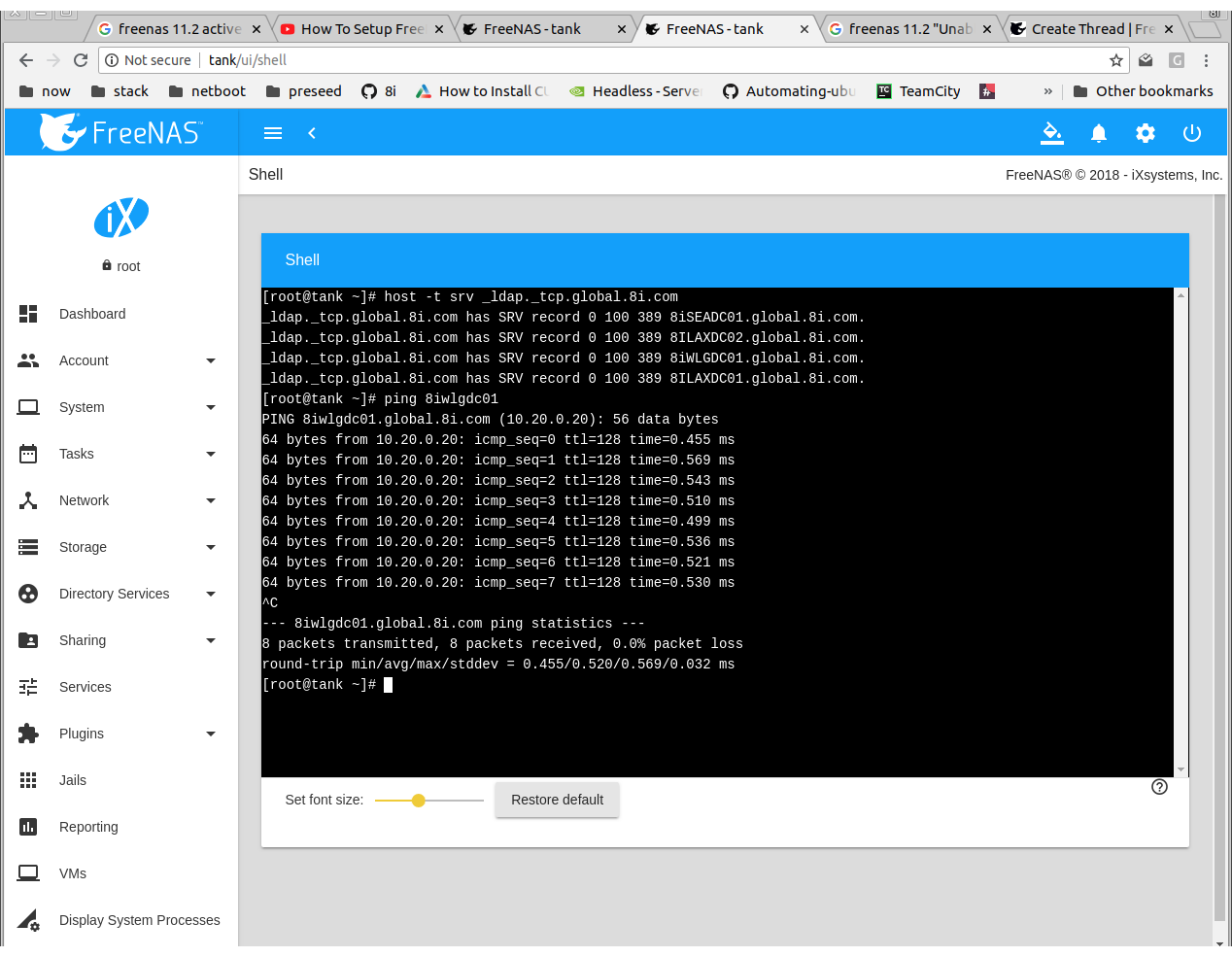The height and width of the screenshot is (957, 1232).
Task: Adjust the Set font size slider
Action: 428,801
